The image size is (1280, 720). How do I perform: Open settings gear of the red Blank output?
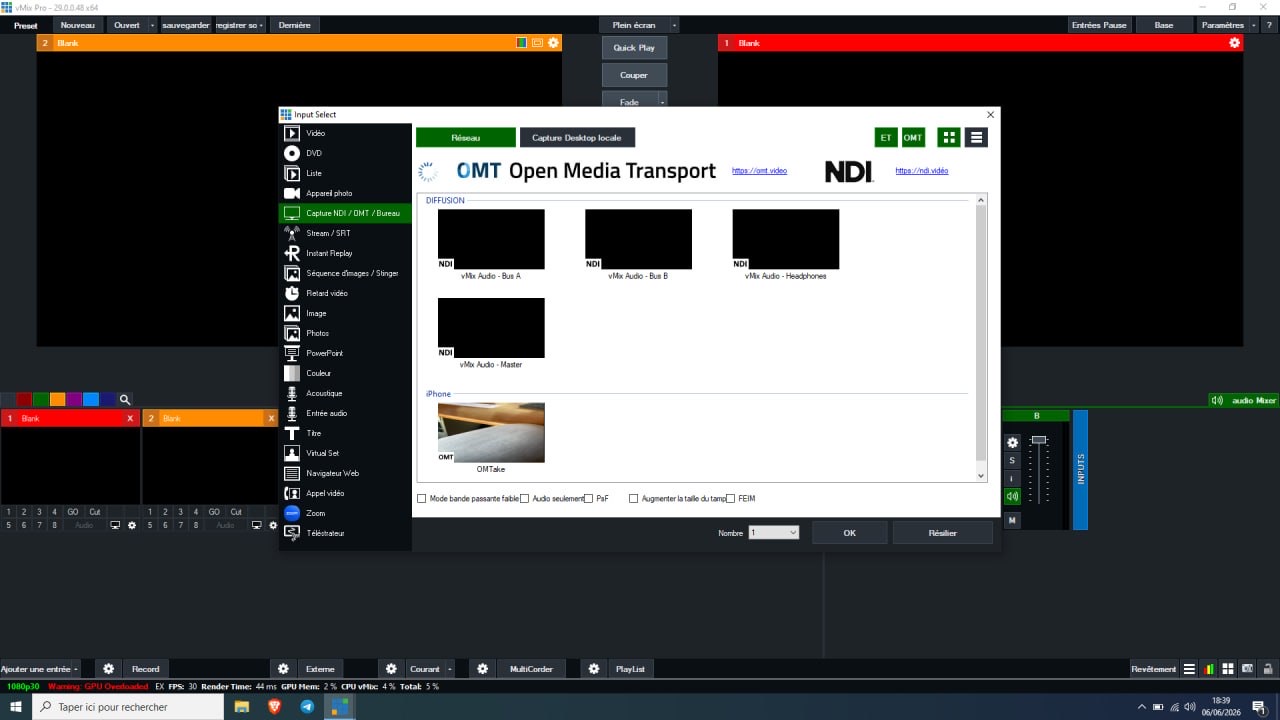pos(1234,43)
